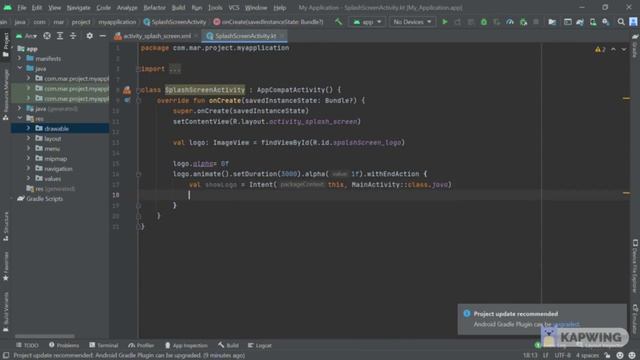Open the SDK Manager icon
The height and width of the screenshot is (360, 640).
[606, 22]
